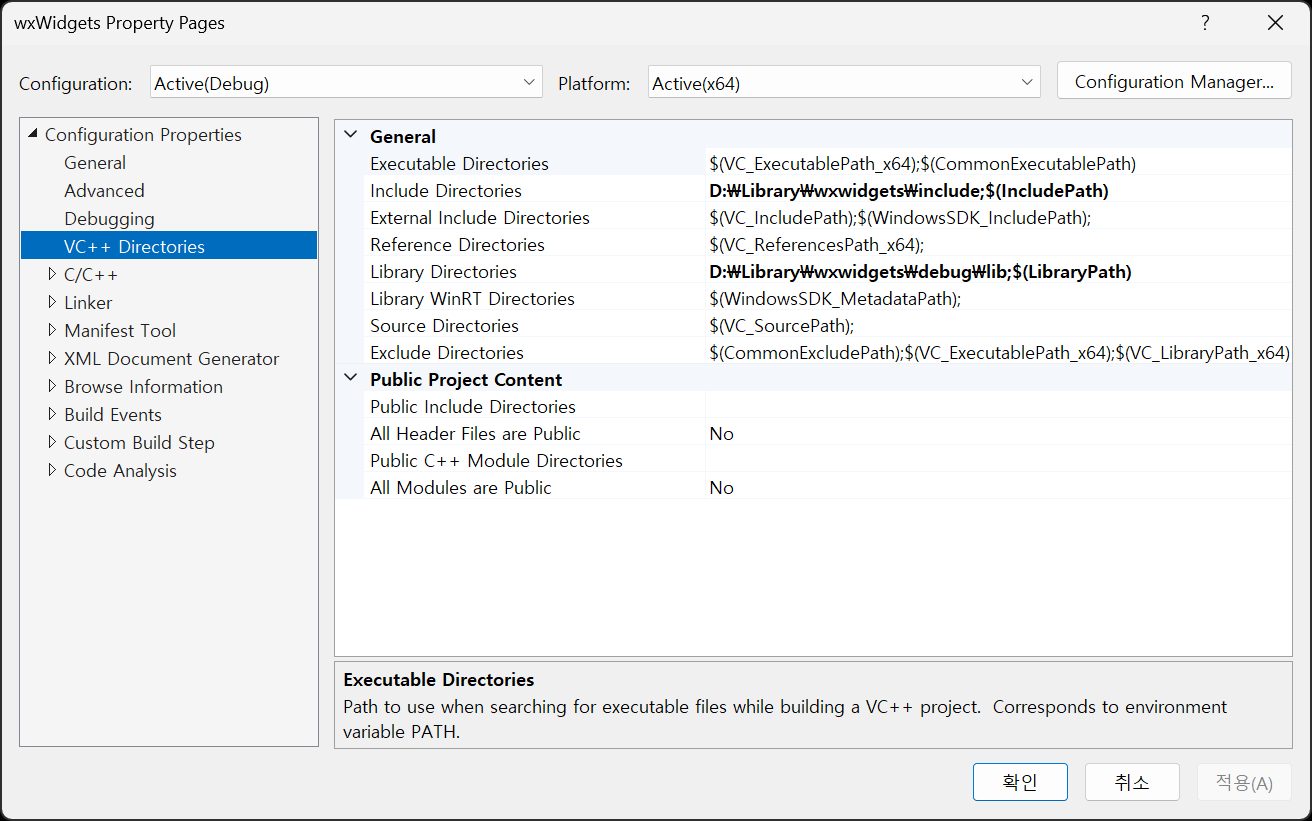1312x821 pixels.
Task: Select the Public Include Directories property name
Action: point(473,406)
